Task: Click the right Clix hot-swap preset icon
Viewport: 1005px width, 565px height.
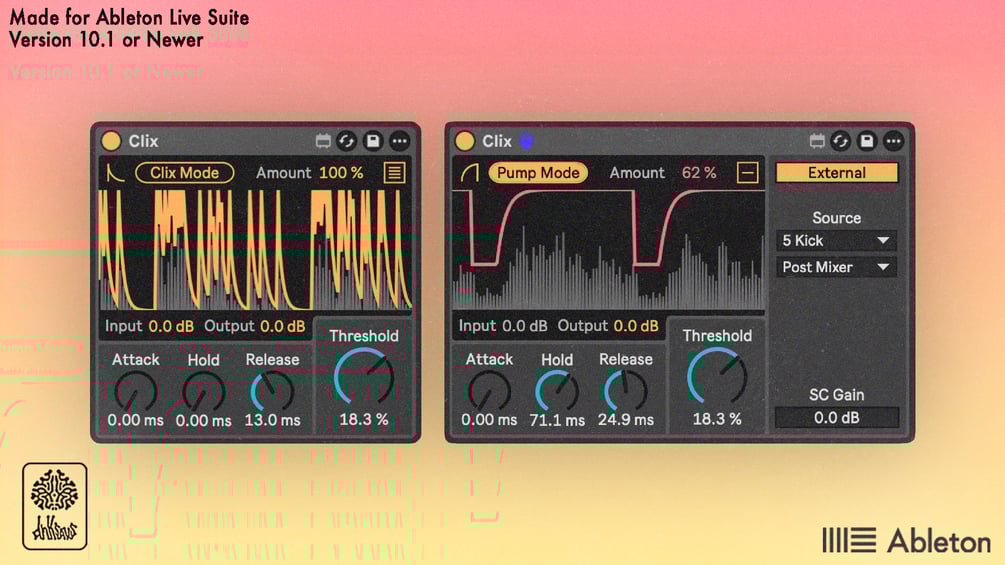Action: coord(840,141)
